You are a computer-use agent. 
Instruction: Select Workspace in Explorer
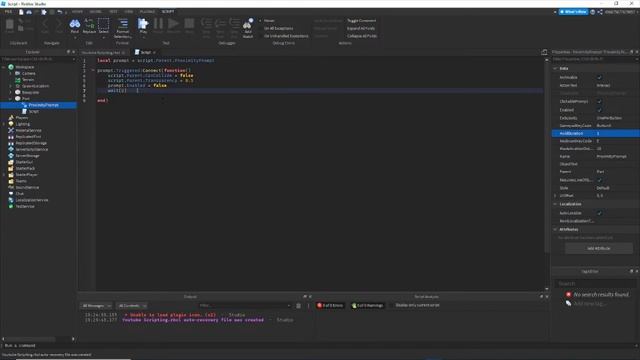(x=24, y=67)
